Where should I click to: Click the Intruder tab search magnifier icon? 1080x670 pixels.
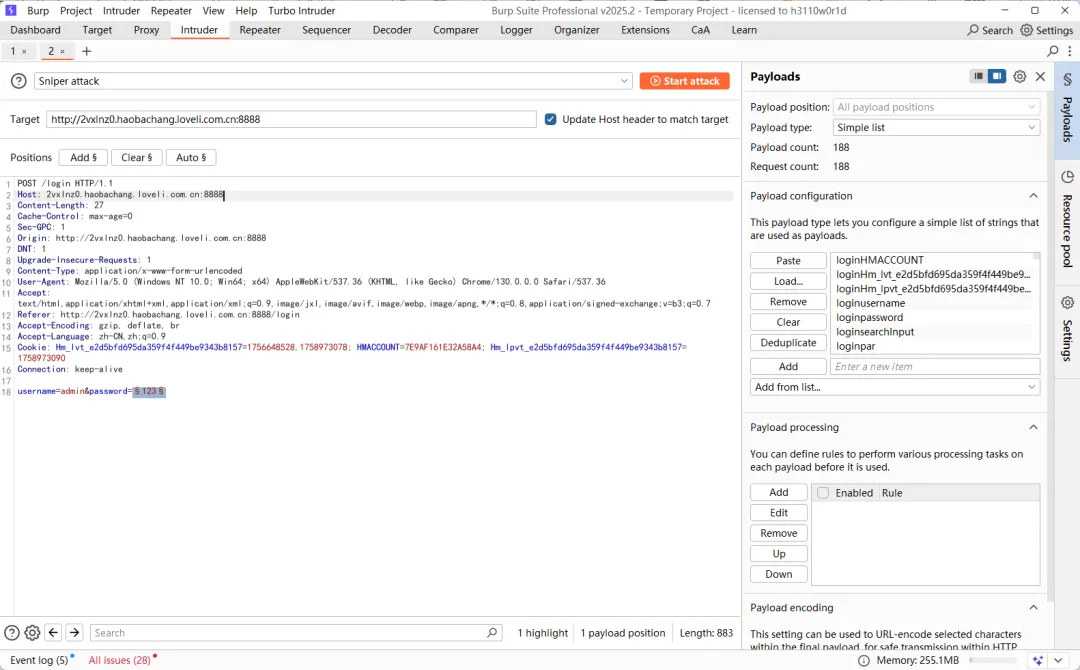1052,51
